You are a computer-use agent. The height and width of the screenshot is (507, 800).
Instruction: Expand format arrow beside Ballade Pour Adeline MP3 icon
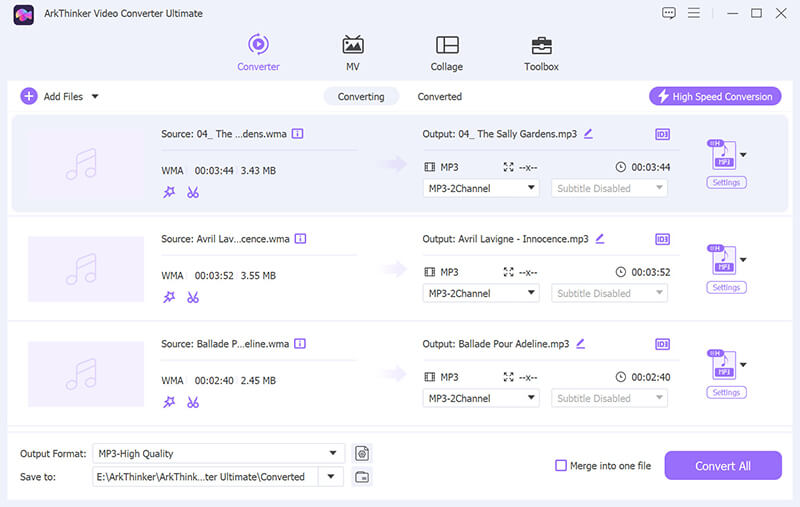coord(743,365)
